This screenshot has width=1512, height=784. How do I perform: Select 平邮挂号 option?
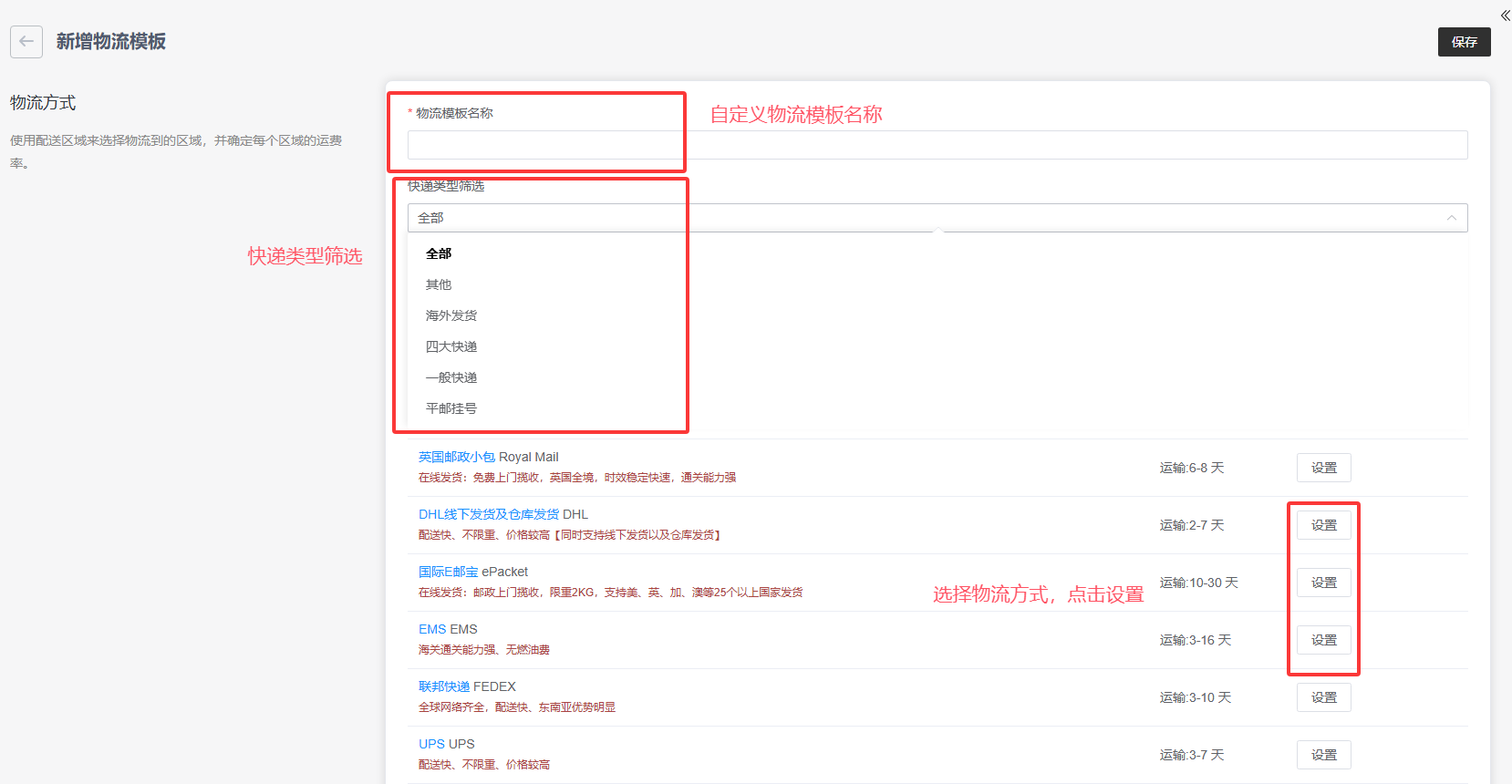point(451,408)
